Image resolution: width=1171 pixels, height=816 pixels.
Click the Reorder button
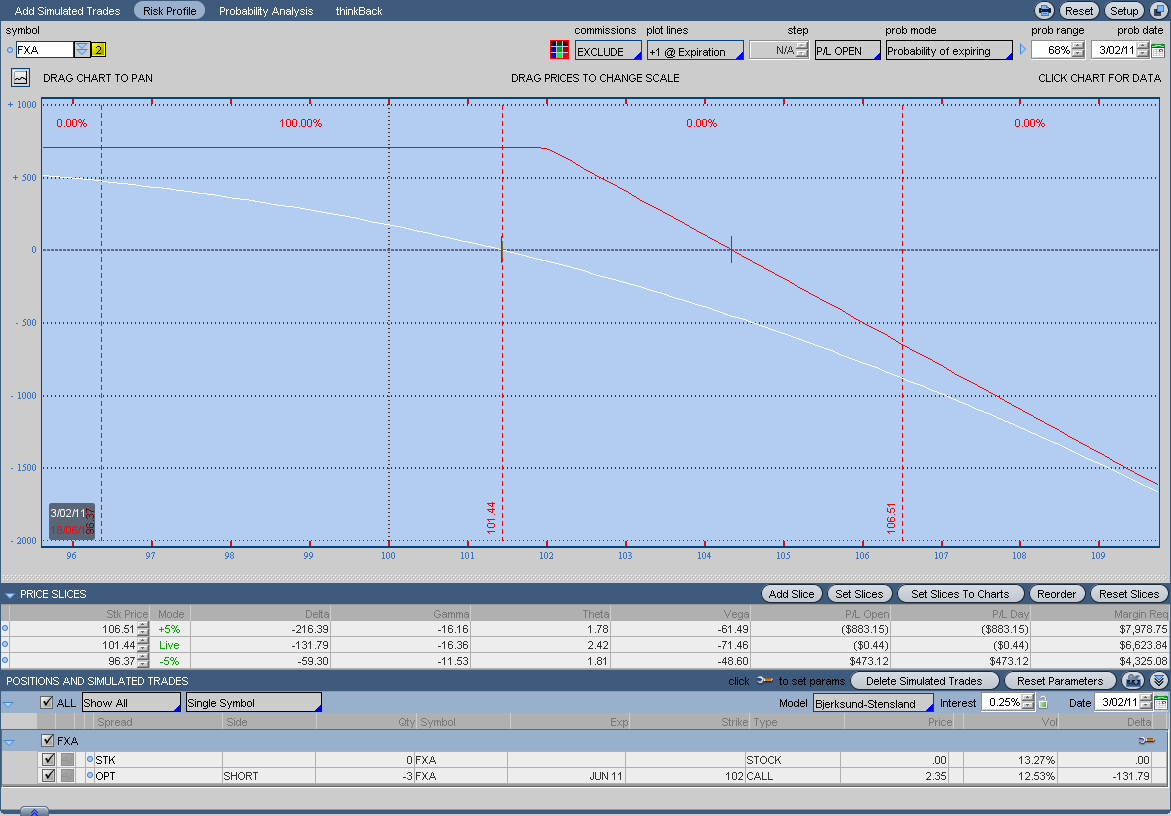pos(1057,594)
